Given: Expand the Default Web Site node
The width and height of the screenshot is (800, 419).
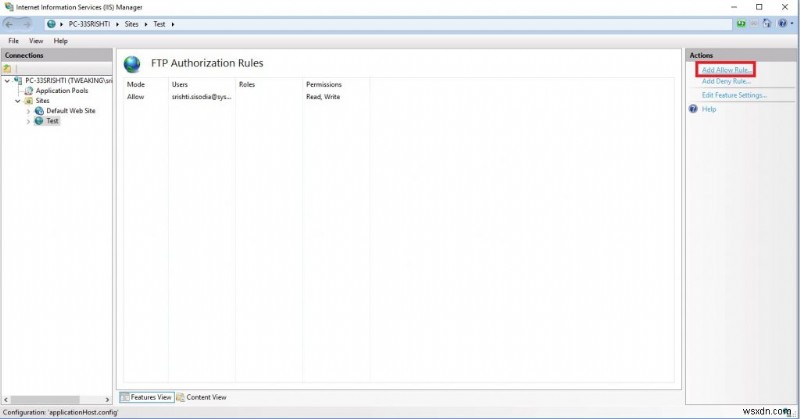Looking at the screenshot, I should point(29,111).
